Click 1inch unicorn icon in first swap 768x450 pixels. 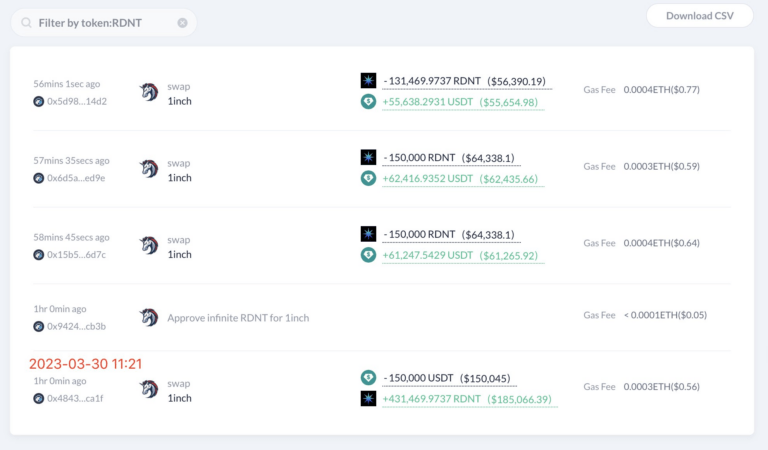[x=149, y=92]
